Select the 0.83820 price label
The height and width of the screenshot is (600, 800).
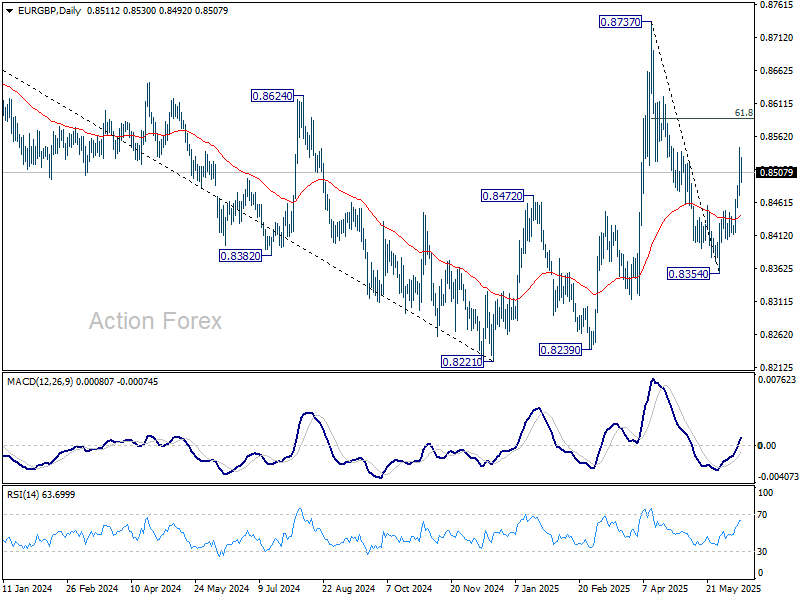pos(240,256)
